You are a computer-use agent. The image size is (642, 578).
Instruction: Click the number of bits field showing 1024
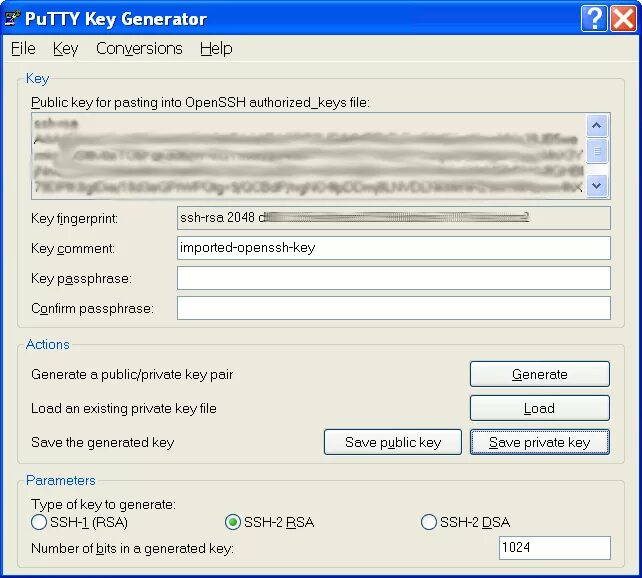tap(554, 548)
